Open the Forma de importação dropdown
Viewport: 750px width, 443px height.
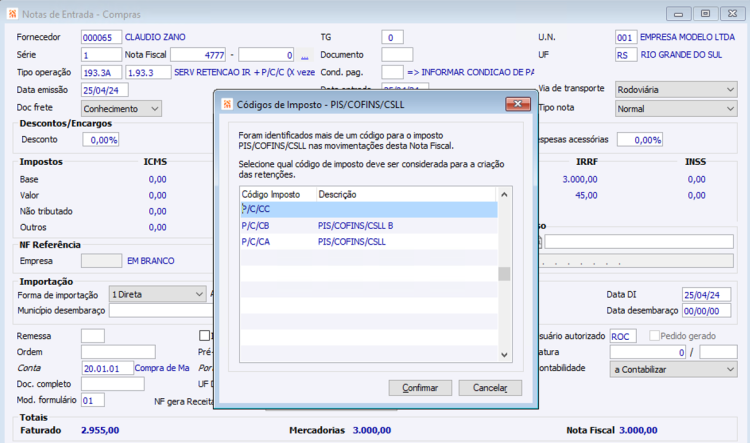157,294
